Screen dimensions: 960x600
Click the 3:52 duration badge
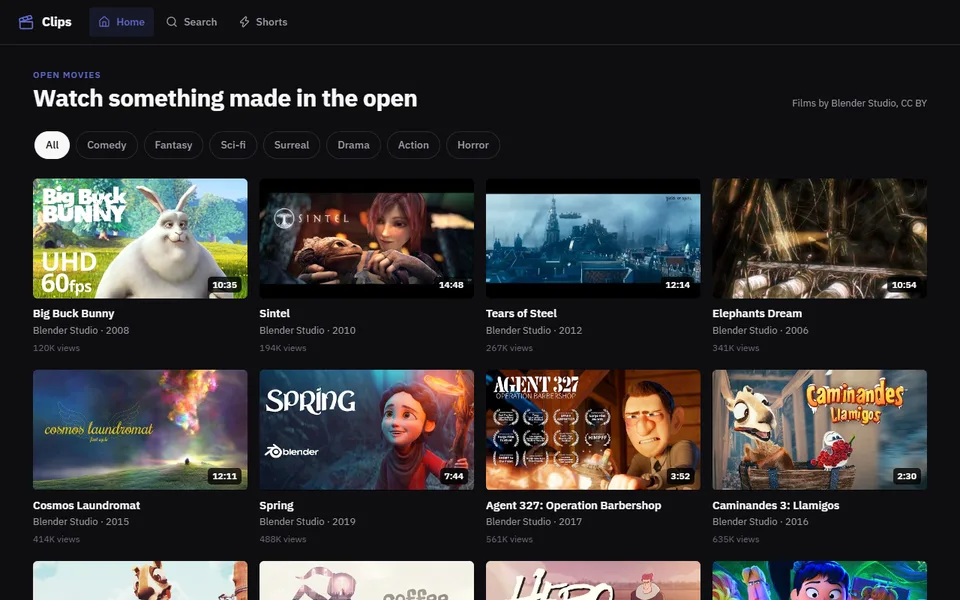click(680, 476)
